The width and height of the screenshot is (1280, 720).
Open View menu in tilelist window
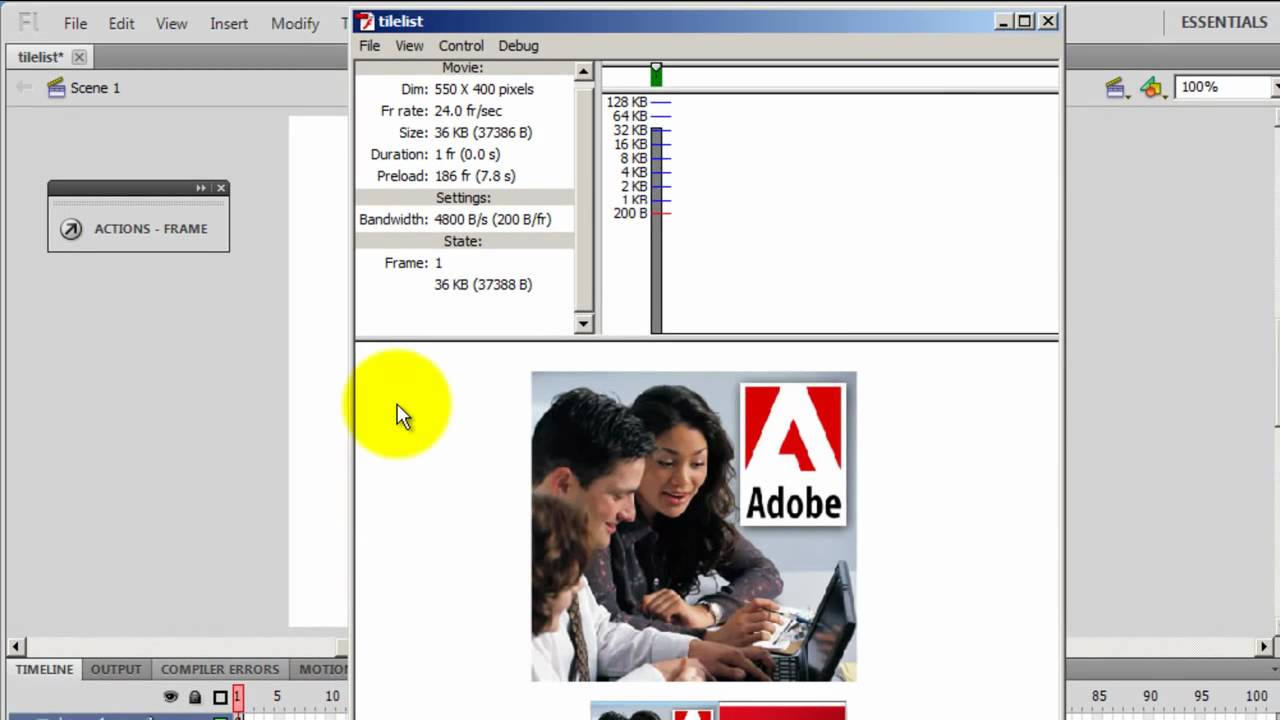click(x=409, y=45)
